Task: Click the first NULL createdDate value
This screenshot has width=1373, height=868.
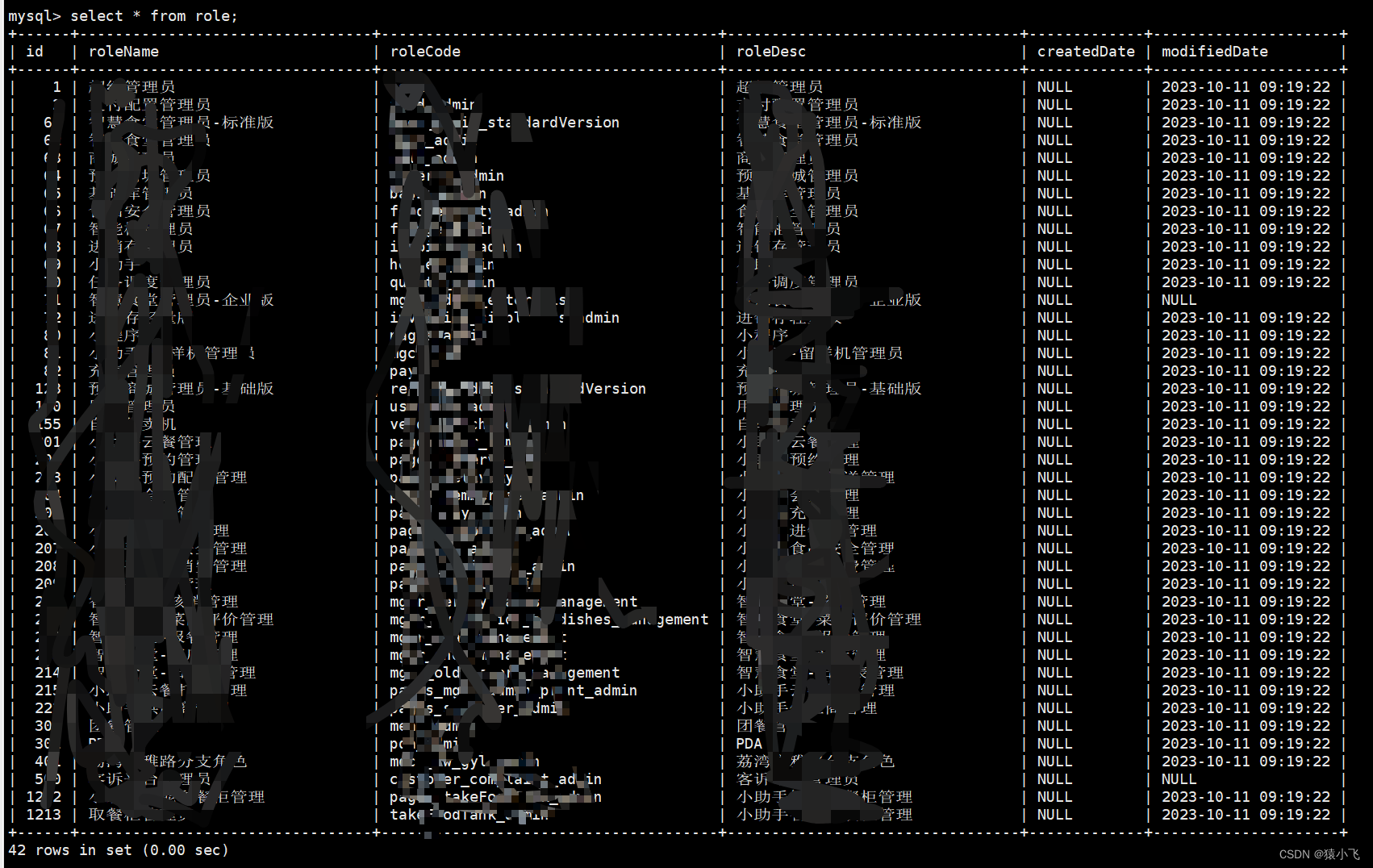Action: (x=1054, y=86)
